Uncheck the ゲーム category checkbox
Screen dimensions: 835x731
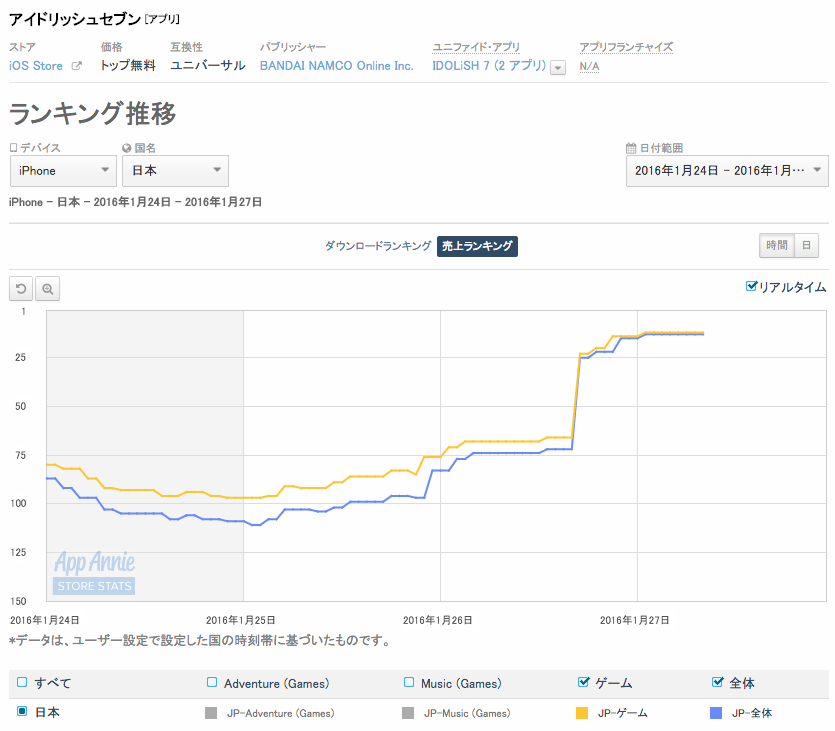584,682
